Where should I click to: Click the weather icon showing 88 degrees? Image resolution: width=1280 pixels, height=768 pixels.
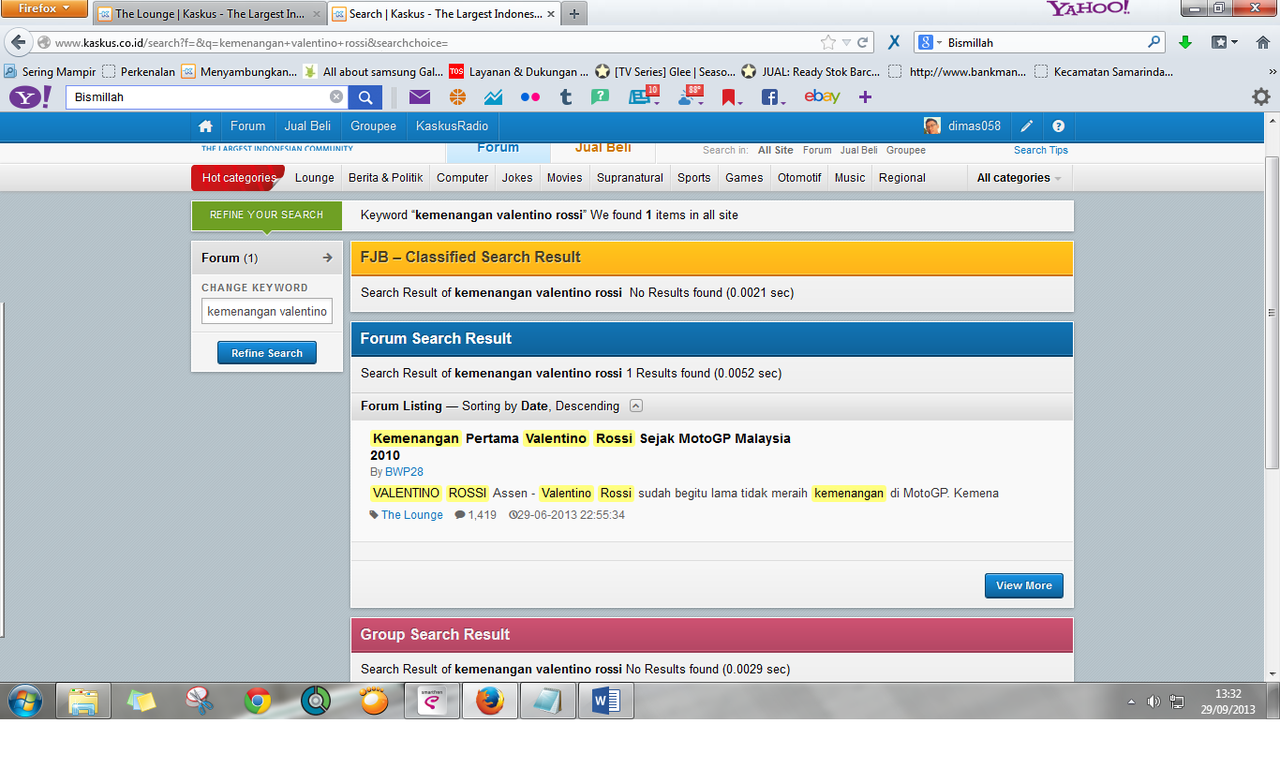[691, 96]
